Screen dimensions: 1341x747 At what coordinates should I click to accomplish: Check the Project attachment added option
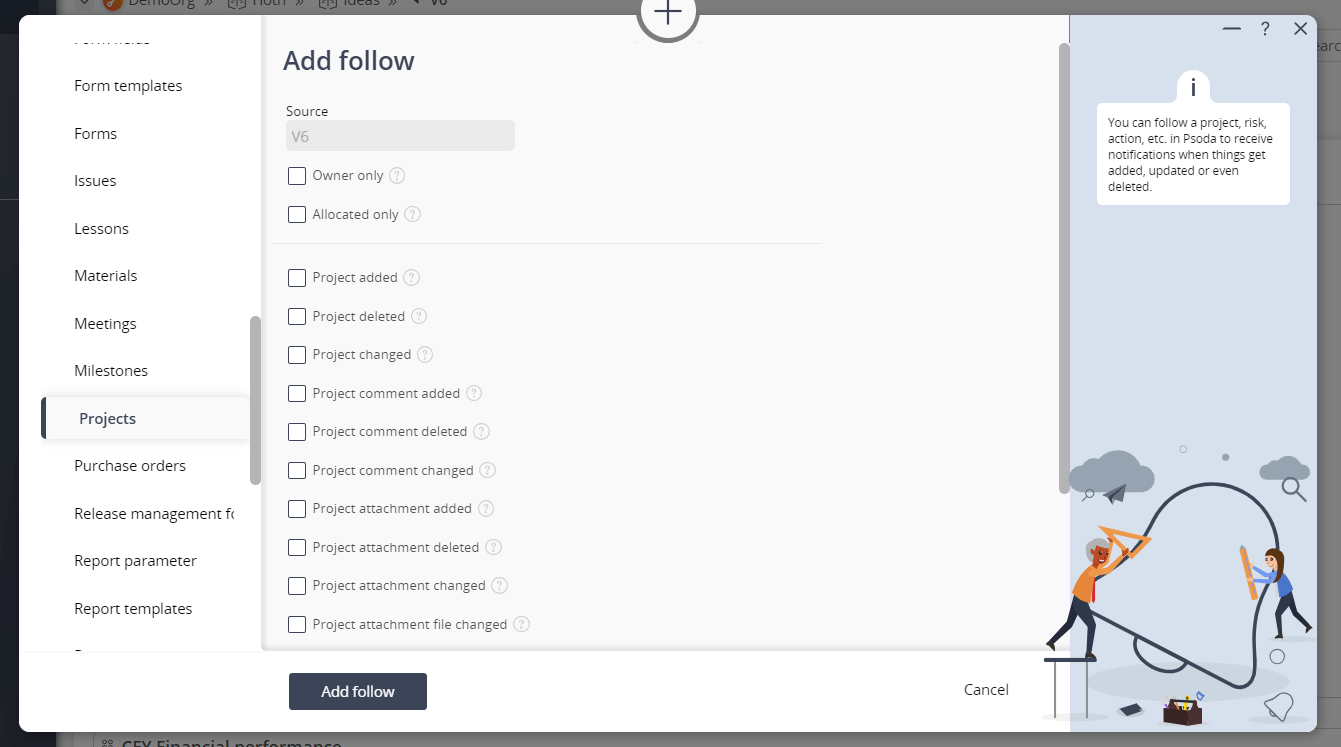coord(297,509)
